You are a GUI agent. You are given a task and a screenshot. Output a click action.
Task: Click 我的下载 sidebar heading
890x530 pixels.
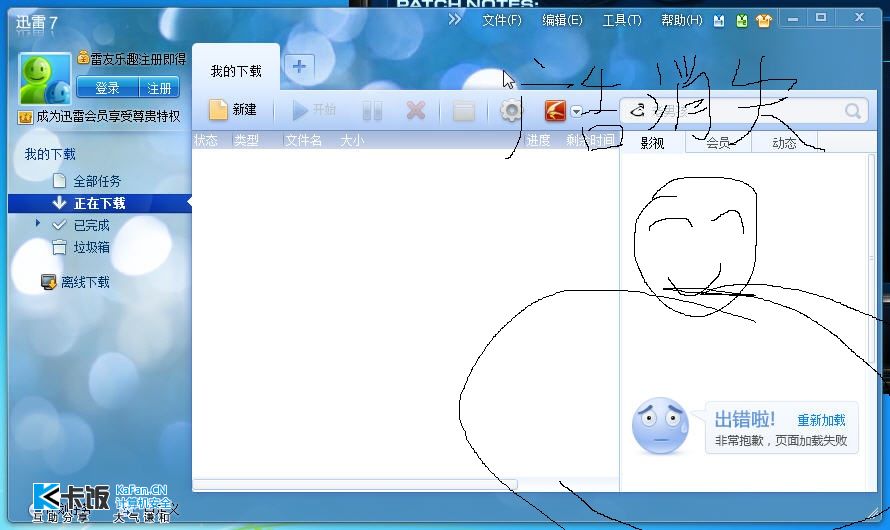[x=50, y=154]
